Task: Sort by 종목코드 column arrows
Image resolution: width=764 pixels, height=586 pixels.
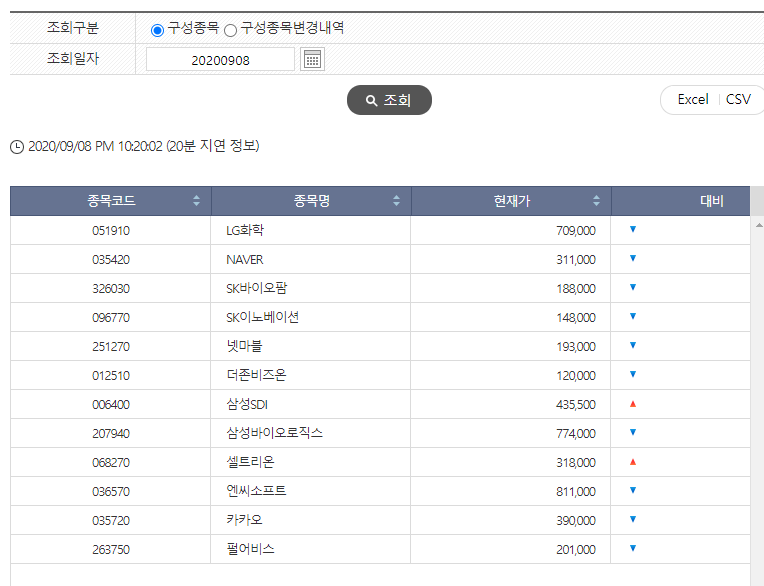Action: 196,200
